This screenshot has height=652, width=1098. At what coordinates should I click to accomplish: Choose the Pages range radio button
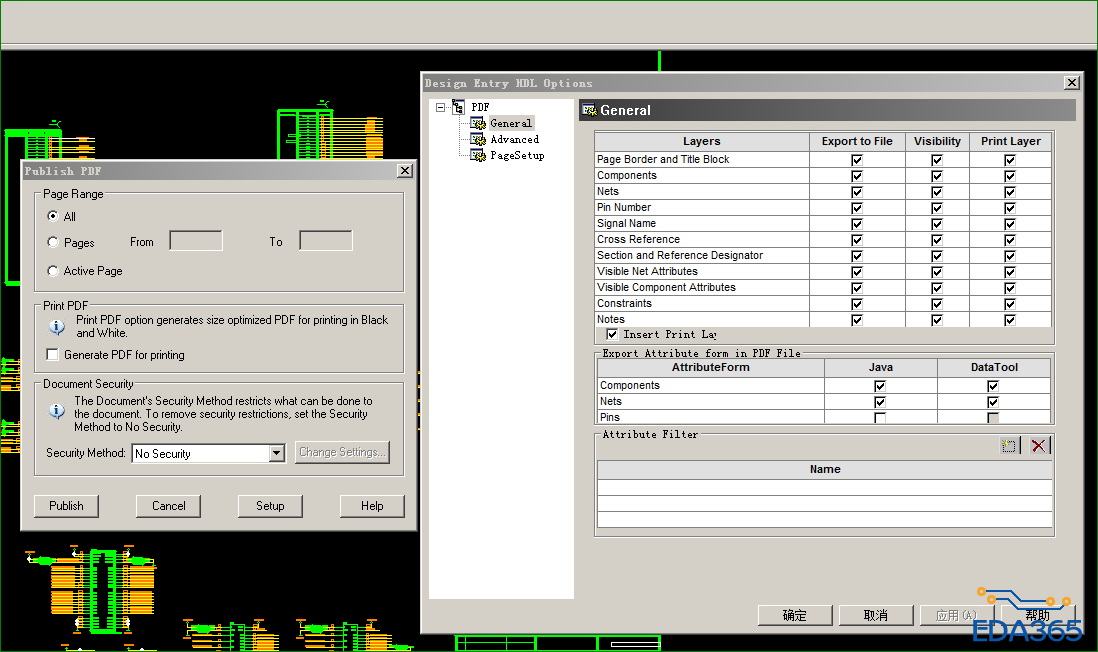coord(53,242)
